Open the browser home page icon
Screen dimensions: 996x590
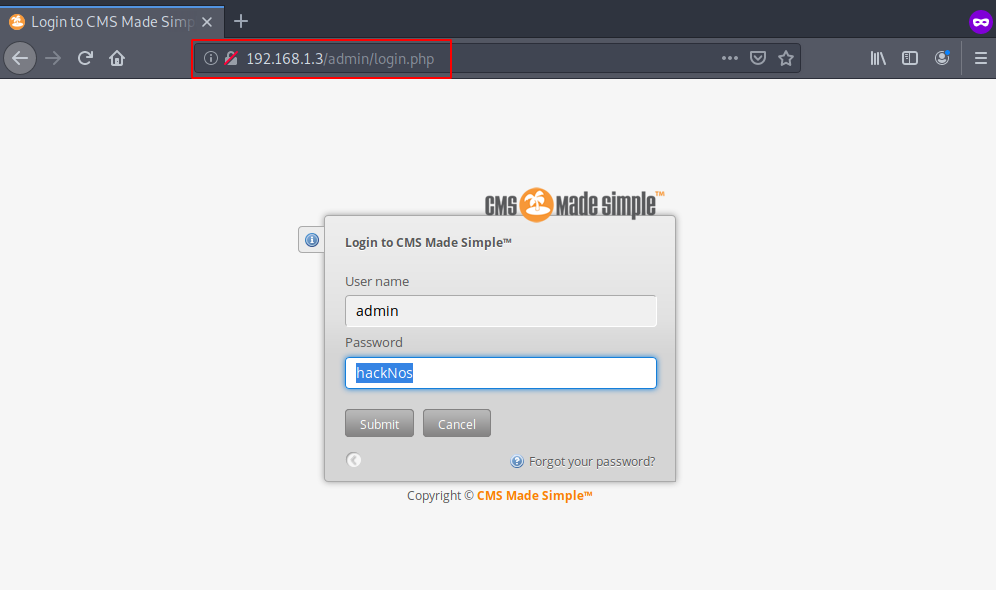117,58
